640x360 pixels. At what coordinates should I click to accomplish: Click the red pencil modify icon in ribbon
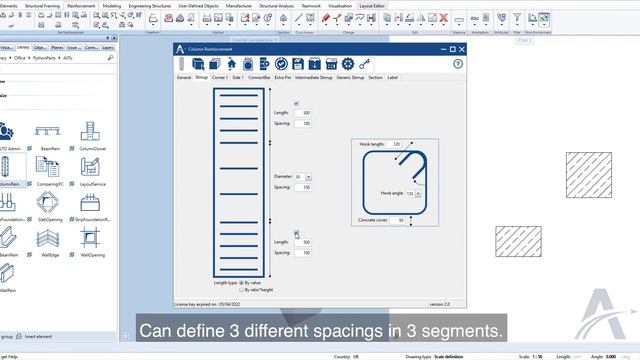click(326, 18)
